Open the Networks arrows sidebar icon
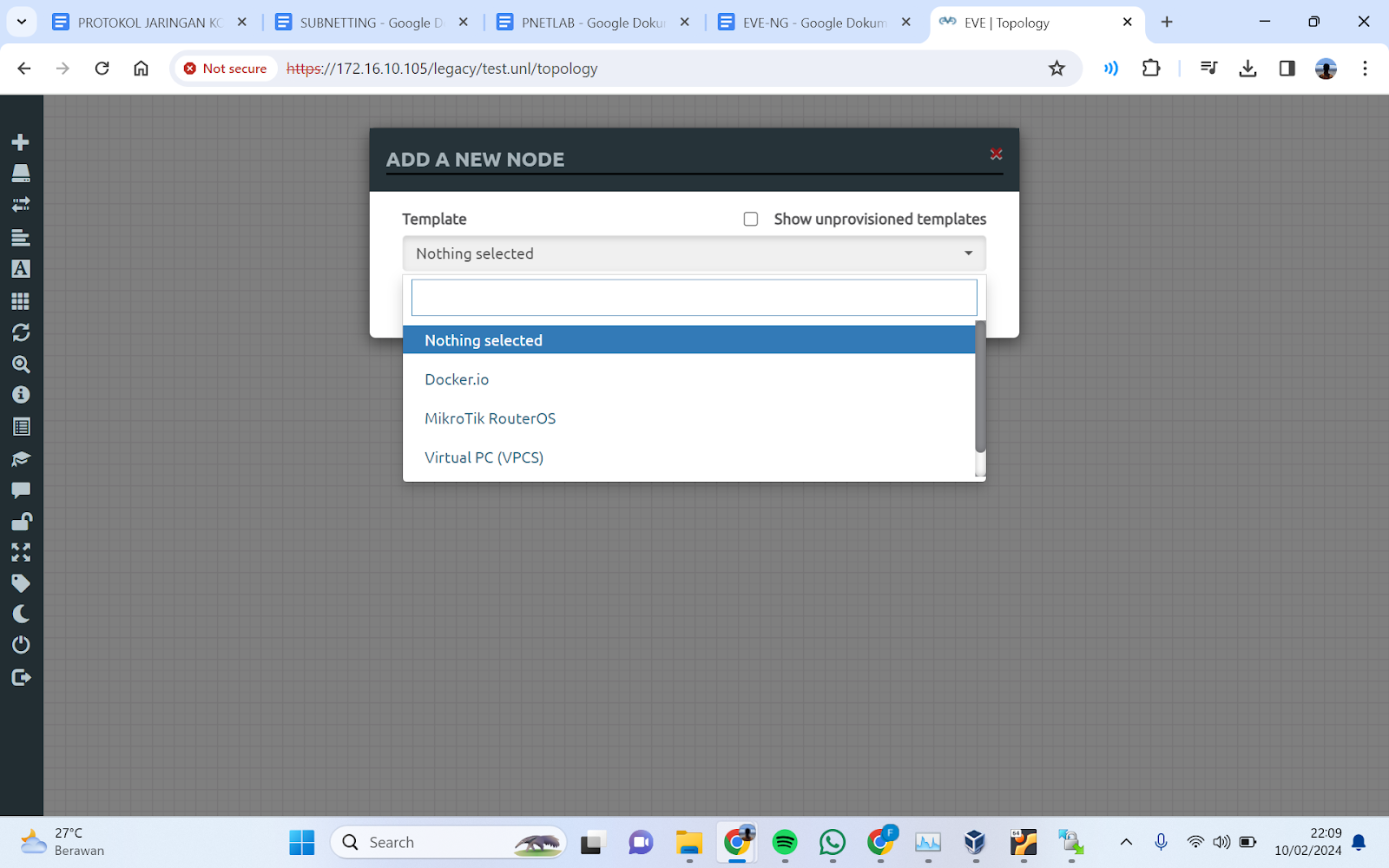Screen dimensions: 1389x868 [x=21, y=205]
